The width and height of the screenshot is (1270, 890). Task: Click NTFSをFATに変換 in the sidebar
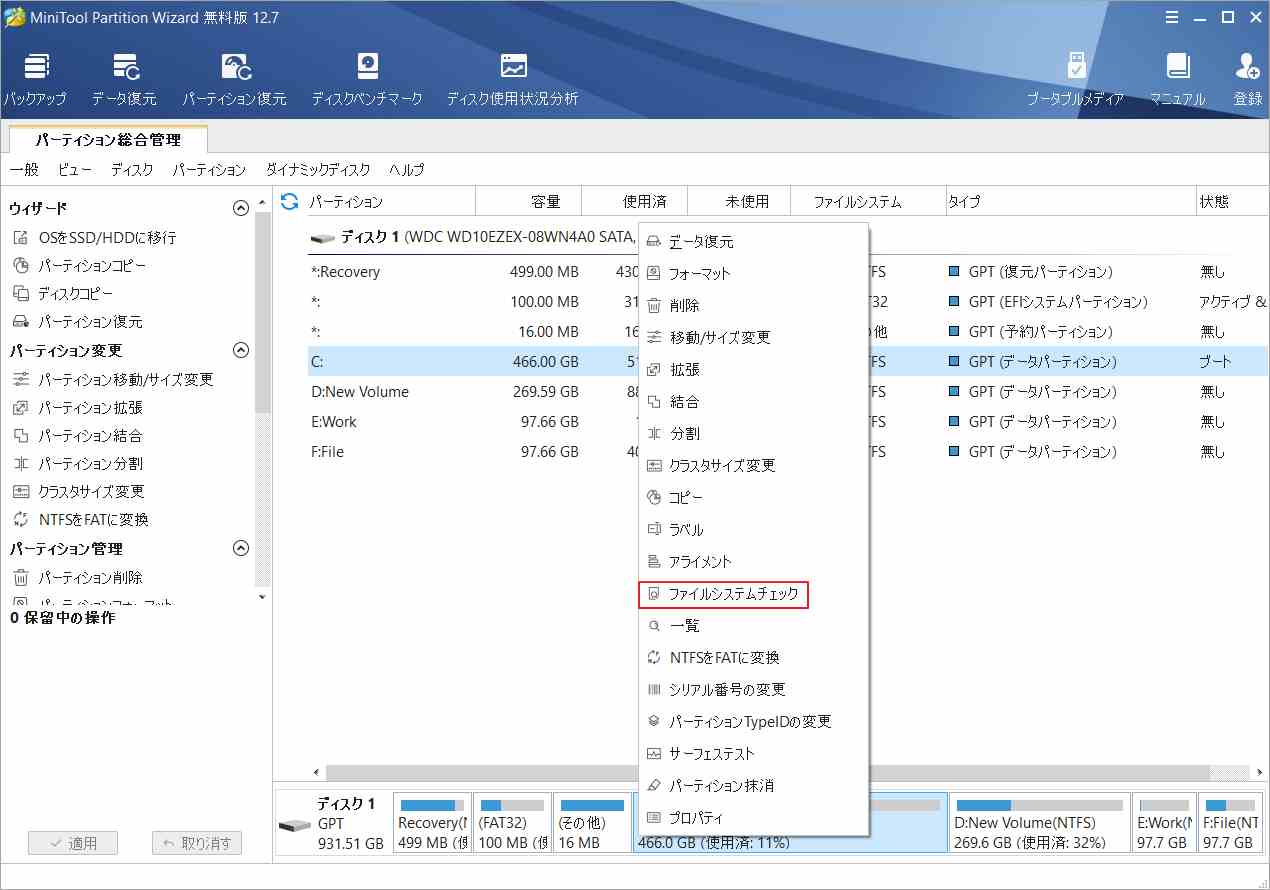click(93, 520)
